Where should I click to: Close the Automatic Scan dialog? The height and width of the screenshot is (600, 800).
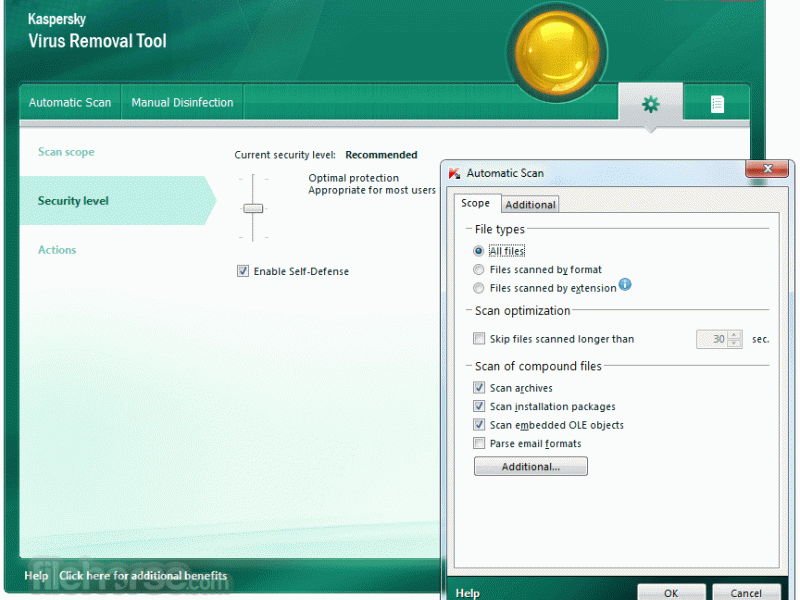(767, 168)
